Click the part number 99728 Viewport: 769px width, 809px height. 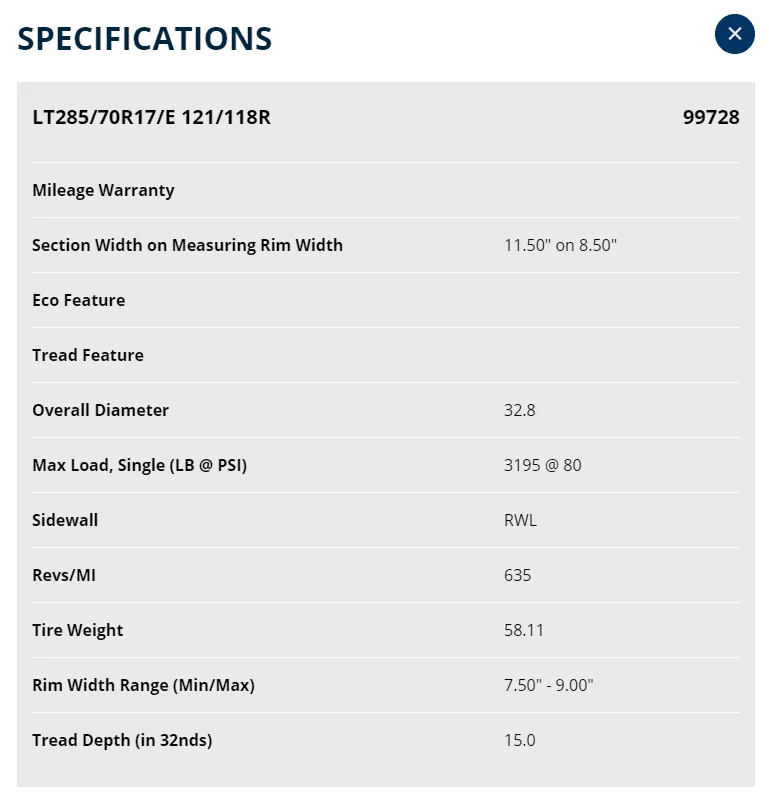pos(711,117)
